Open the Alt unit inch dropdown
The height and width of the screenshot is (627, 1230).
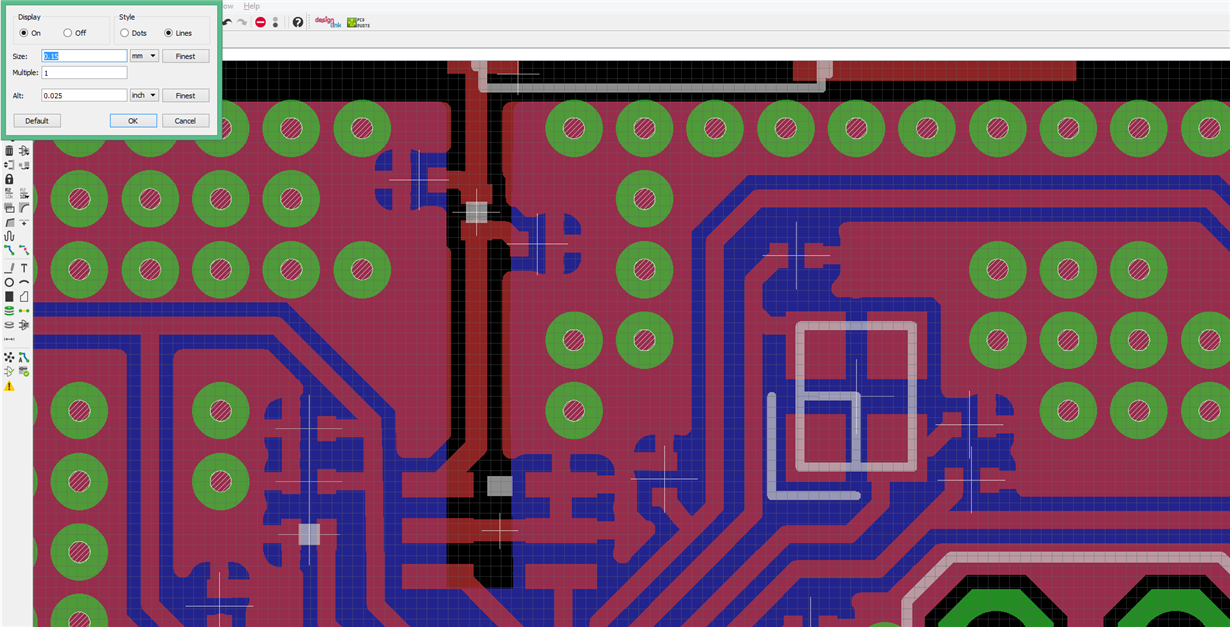(x=144, y=95)
